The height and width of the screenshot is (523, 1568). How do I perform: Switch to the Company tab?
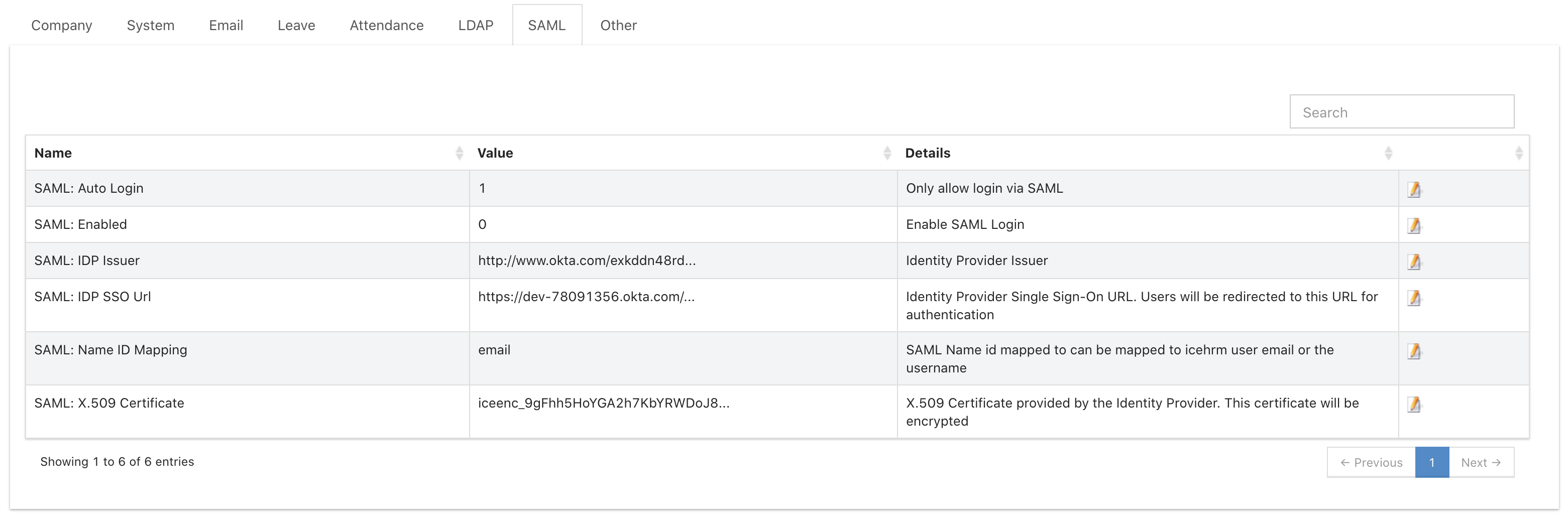click(x=61, y=25)
